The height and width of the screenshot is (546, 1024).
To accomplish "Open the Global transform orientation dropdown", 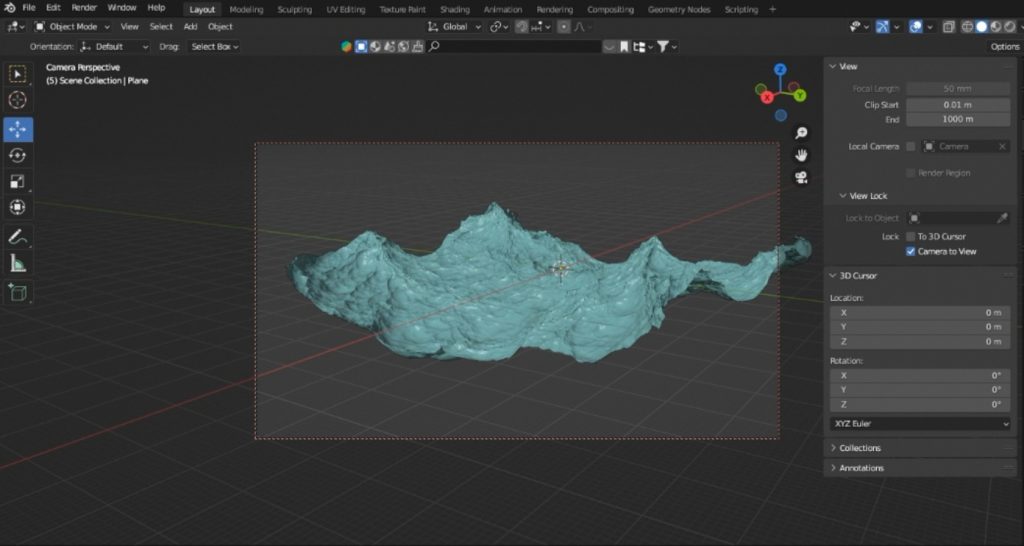I will (x=455, y=27).
